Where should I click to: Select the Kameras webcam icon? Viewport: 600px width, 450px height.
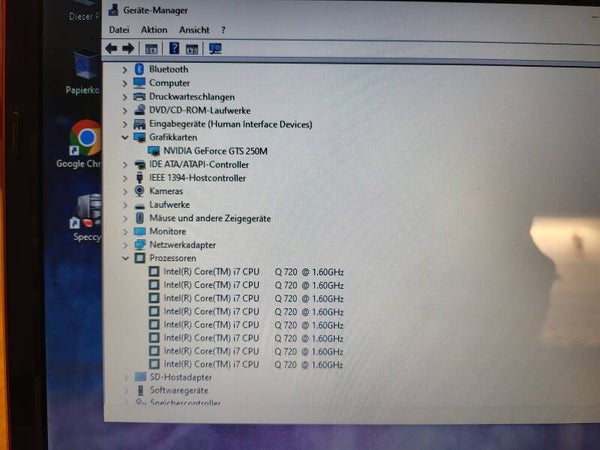pyautogui.click(x=140, y=191)
